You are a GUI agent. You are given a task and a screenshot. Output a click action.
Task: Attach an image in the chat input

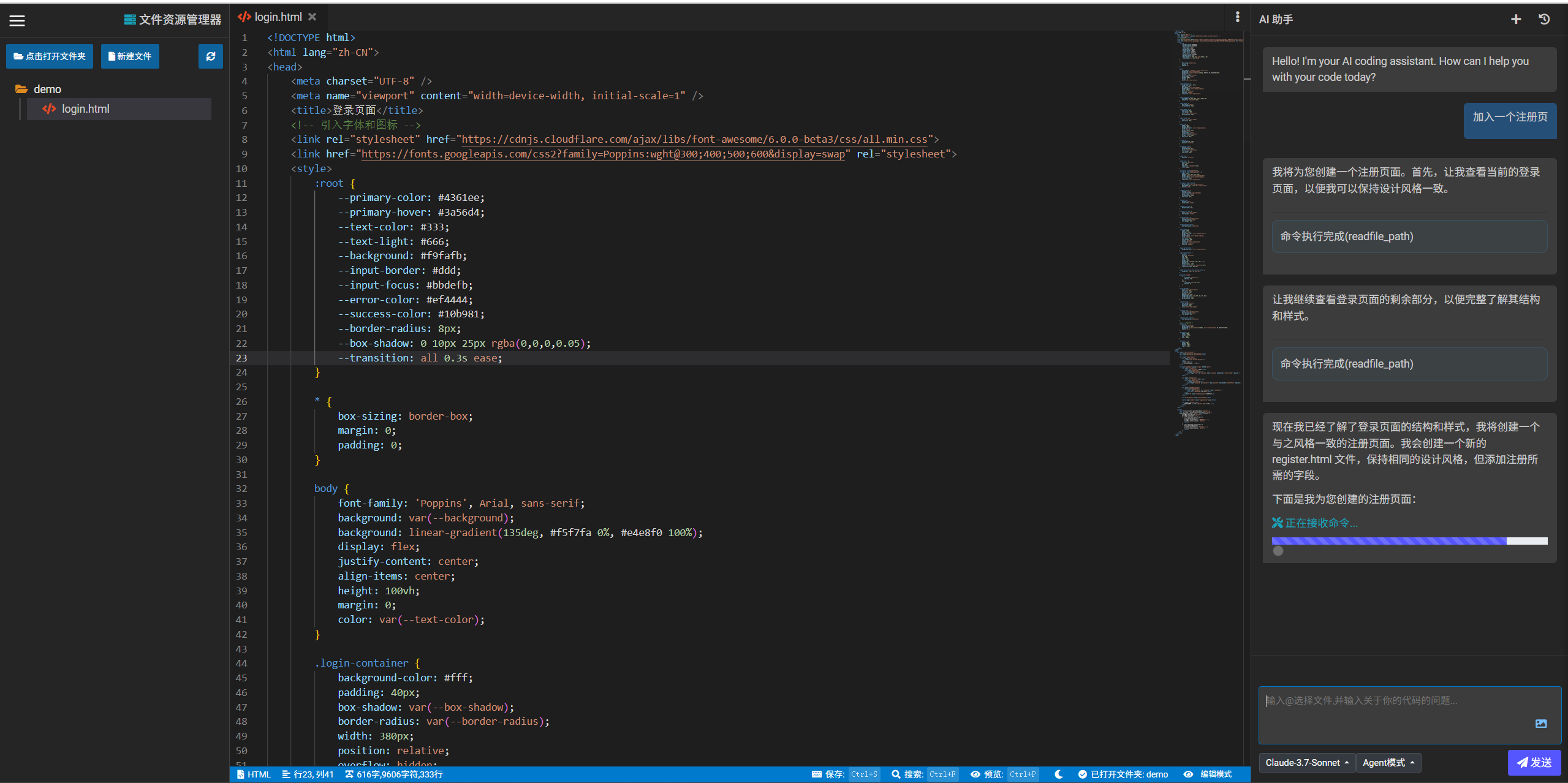click(1541, 724)
